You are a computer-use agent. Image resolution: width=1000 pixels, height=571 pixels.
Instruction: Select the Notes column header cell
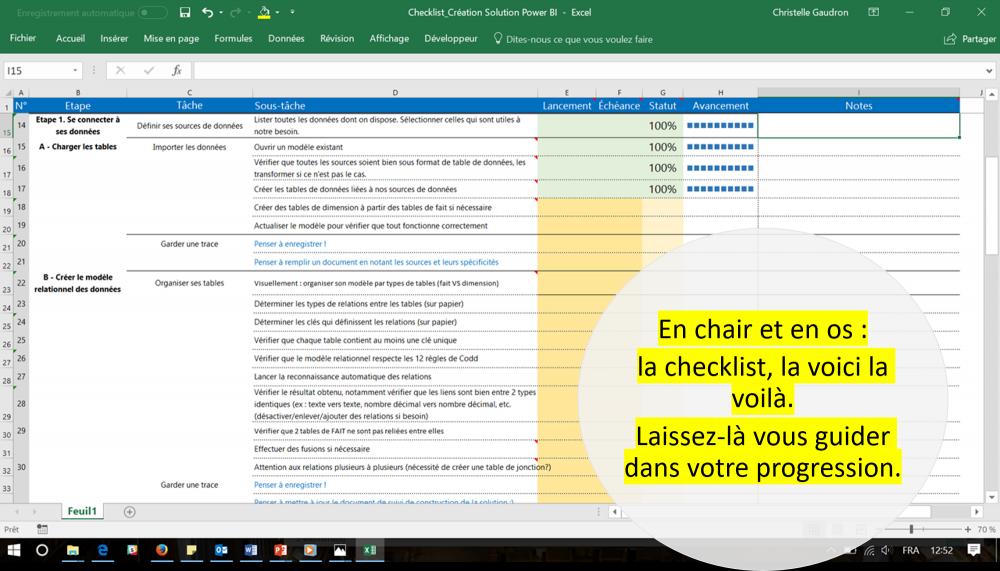[858, 106]
